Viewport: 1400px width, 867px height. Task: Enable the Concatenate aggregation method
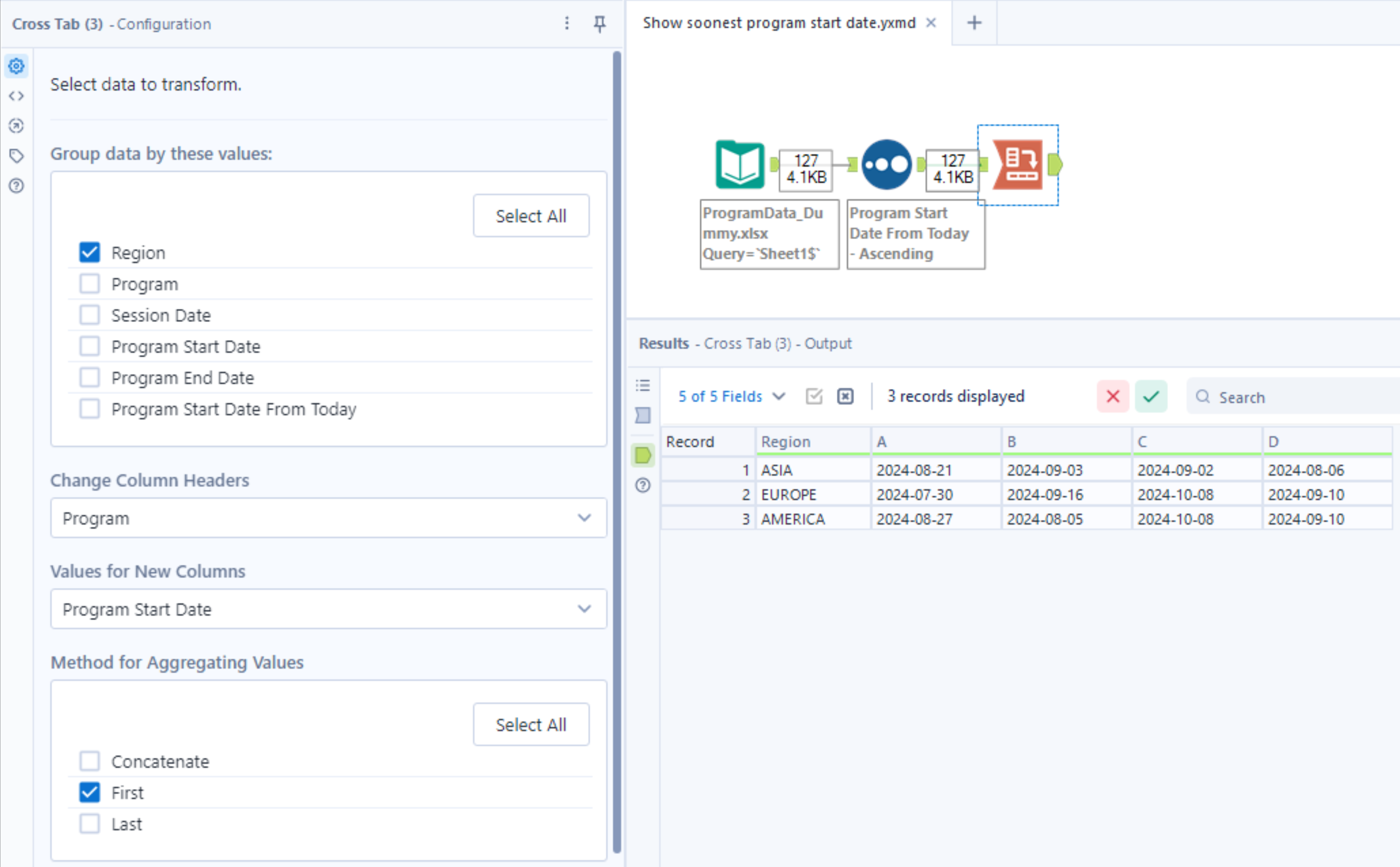tap(90, 761)
